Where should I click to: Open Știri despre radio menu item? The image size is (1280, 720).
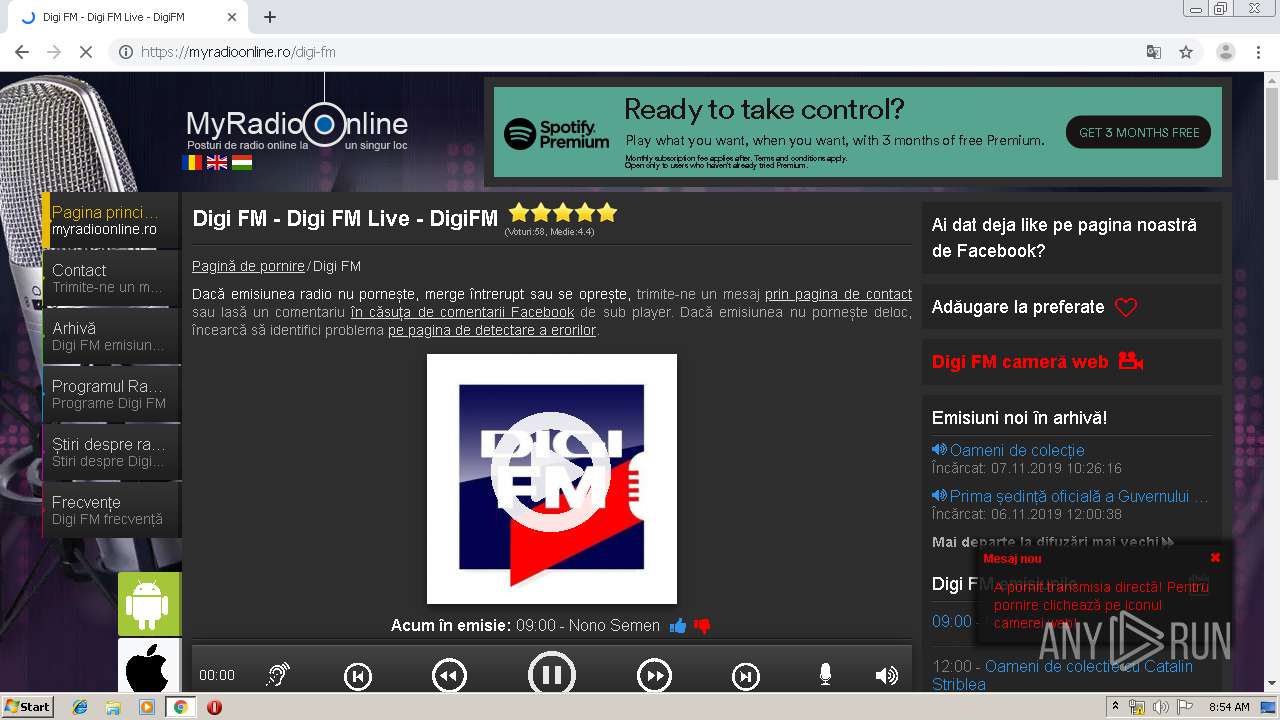tap(111, 452)
